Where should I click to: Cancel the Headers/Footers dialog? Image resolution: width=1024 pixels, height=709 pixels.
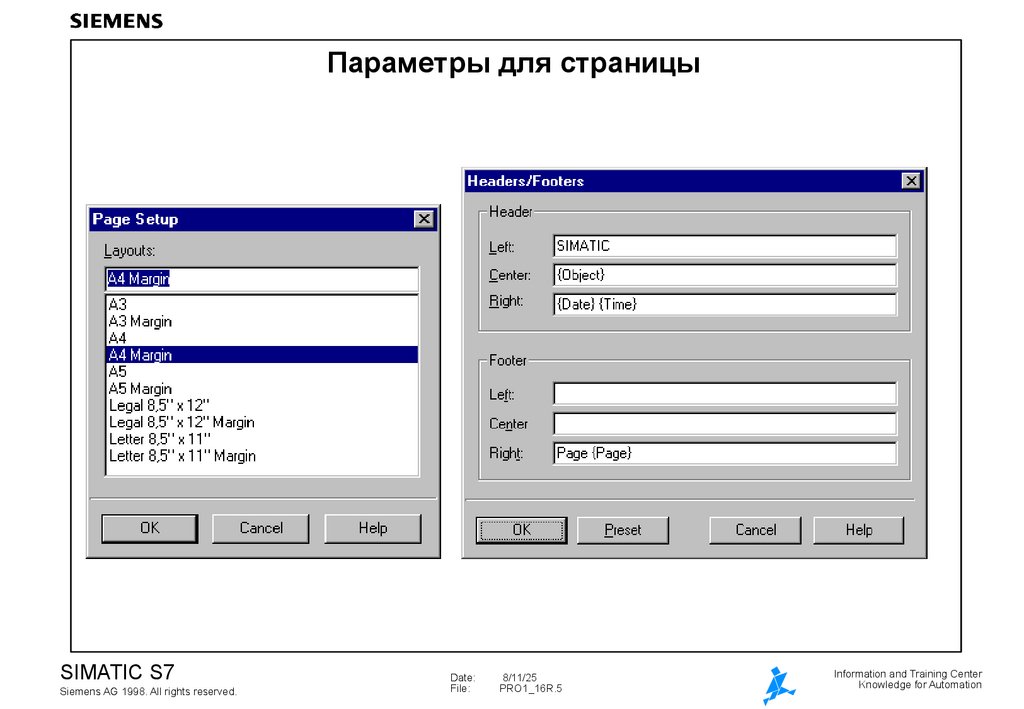point(755,530)
